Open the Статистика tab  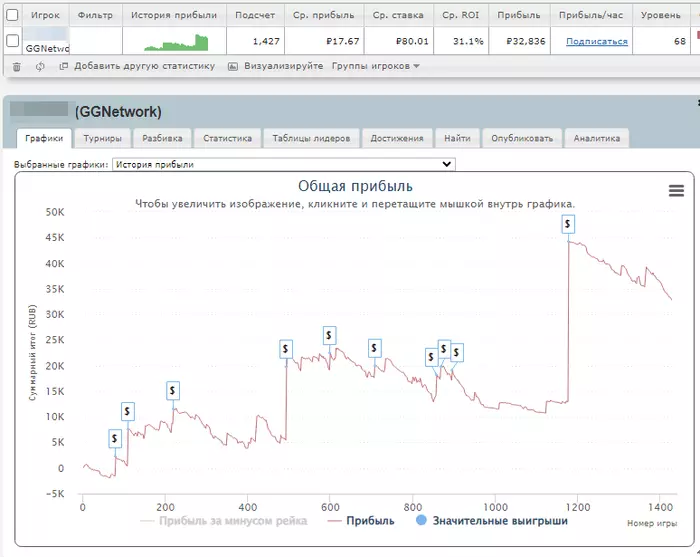pyautogui.click(x=227, y=138)
